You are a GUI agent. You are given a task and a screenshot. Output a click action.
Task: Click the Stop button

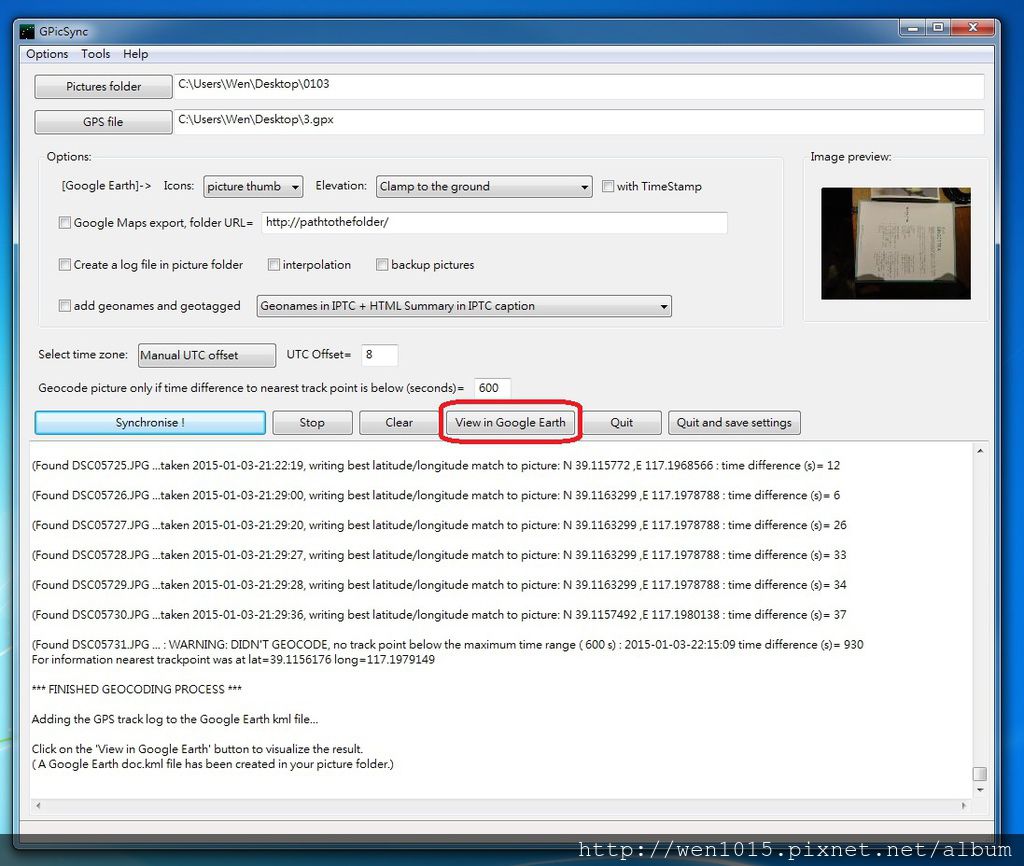312,423
